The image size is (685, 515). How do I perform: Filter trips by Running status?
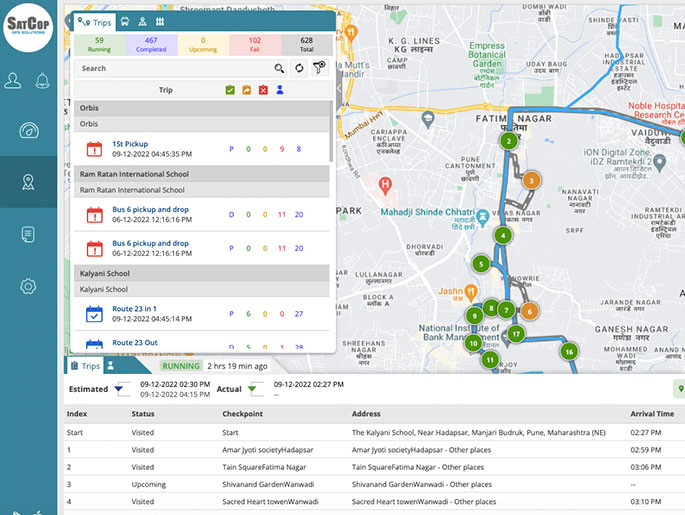pyautogui.click(x=99, y=44)
